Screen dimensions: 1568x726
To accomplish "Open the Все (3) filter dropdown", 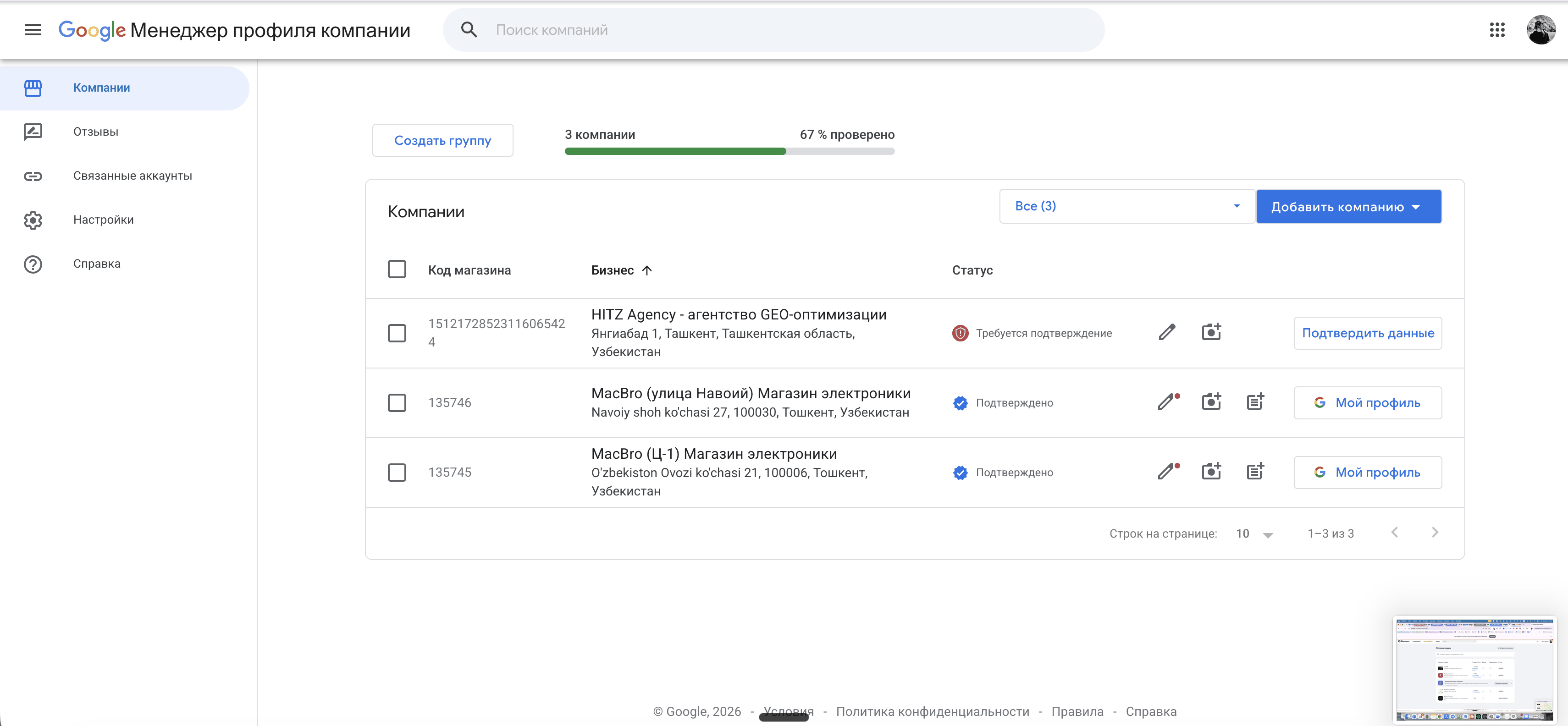I will click(1126, 206).
